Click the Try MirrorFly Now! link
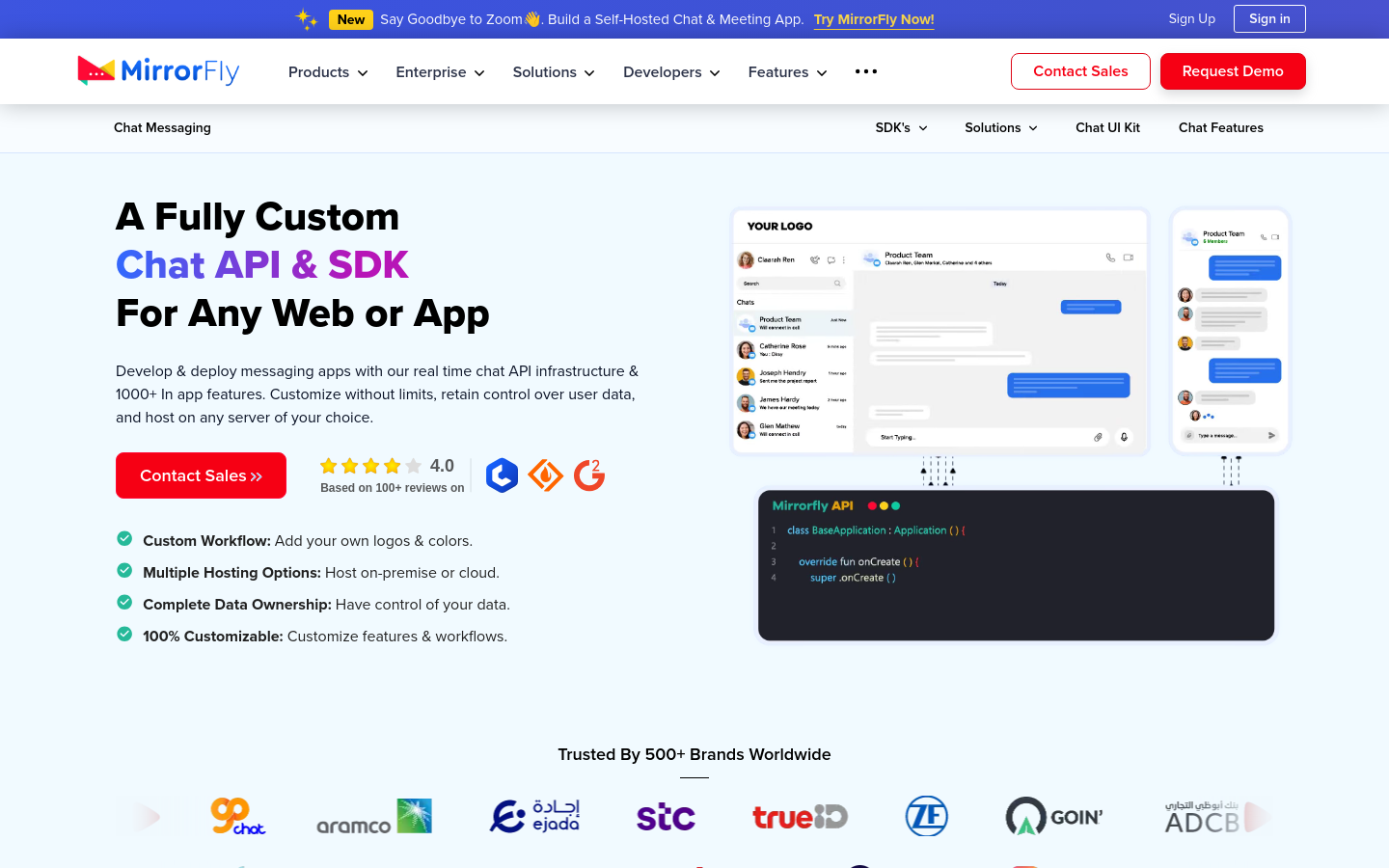Image resolution: width=1389 pixels, height=868 pixels. (874, 19)
